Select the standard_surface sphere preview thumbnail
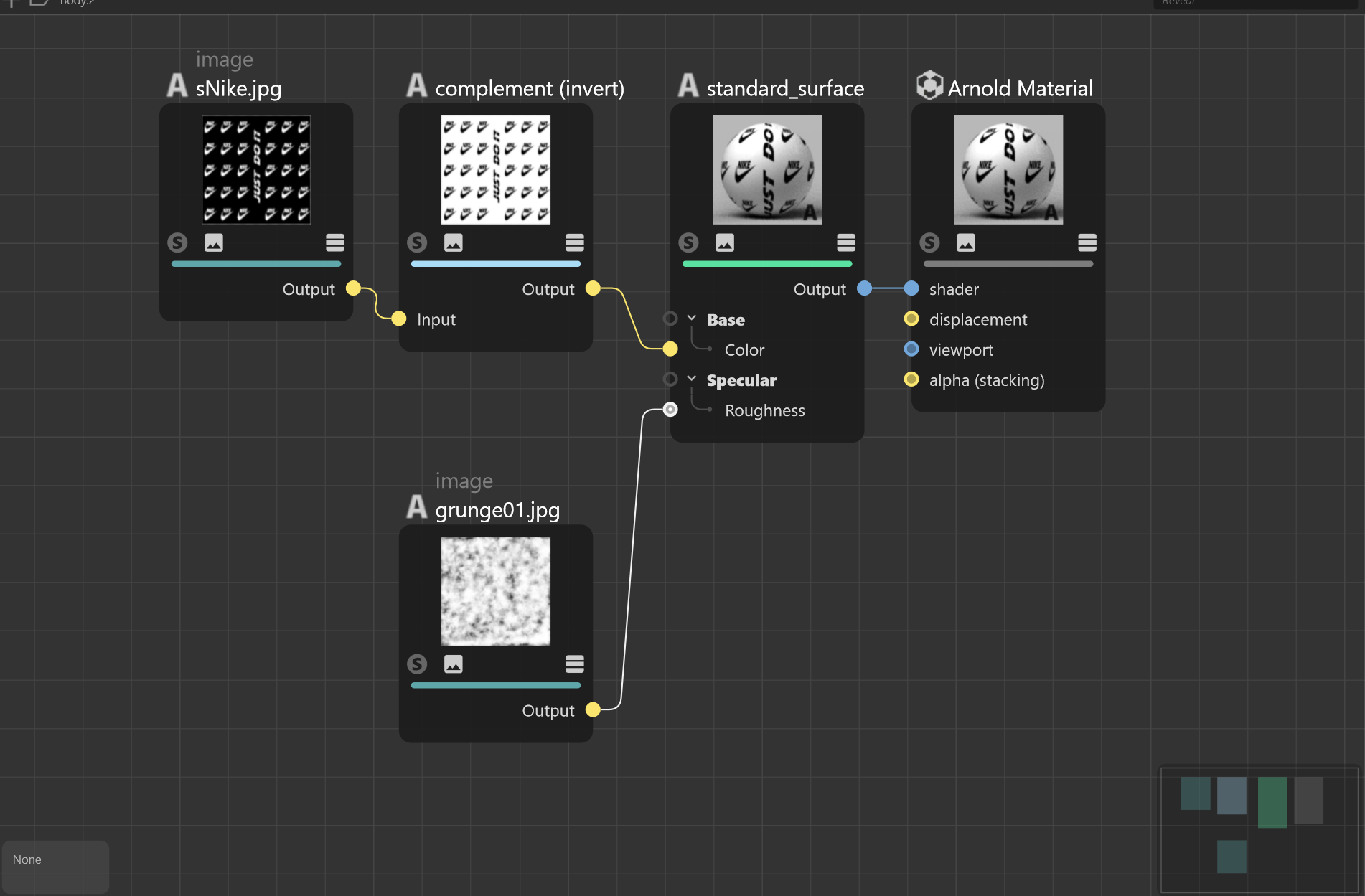1365x896 pixels. point(767,170)
